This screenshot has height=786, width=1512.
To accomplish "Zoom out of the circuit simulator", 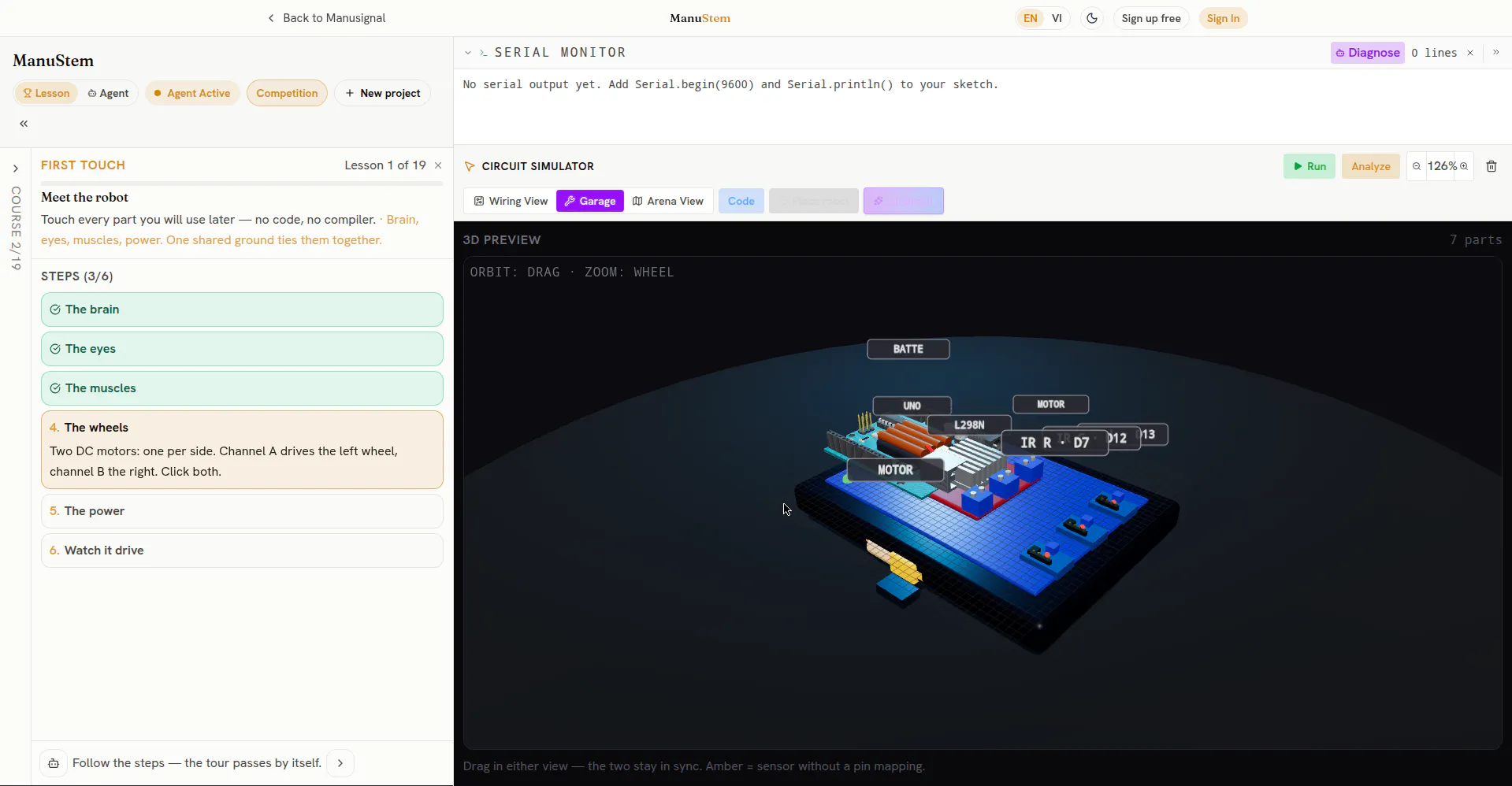I will (x=1417, y=166).
